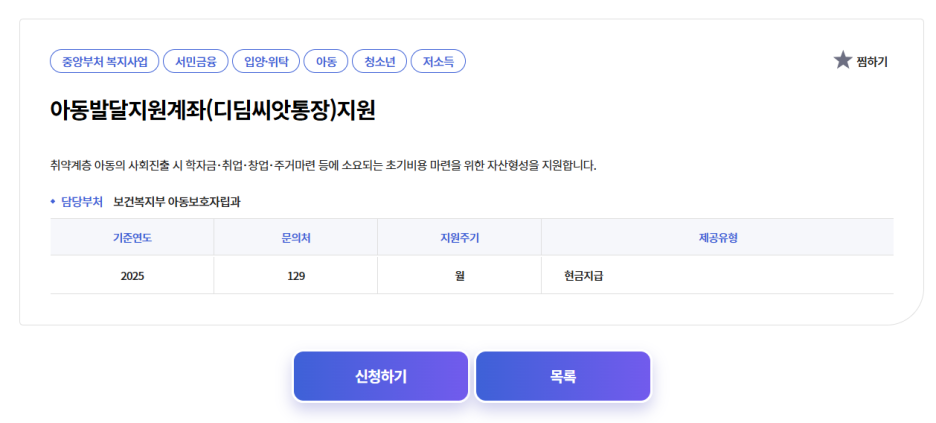Screen dimensions: 936x423
Task: Click 보건복지부 아동보호자립과 text
Action: (x=177, y=202)
